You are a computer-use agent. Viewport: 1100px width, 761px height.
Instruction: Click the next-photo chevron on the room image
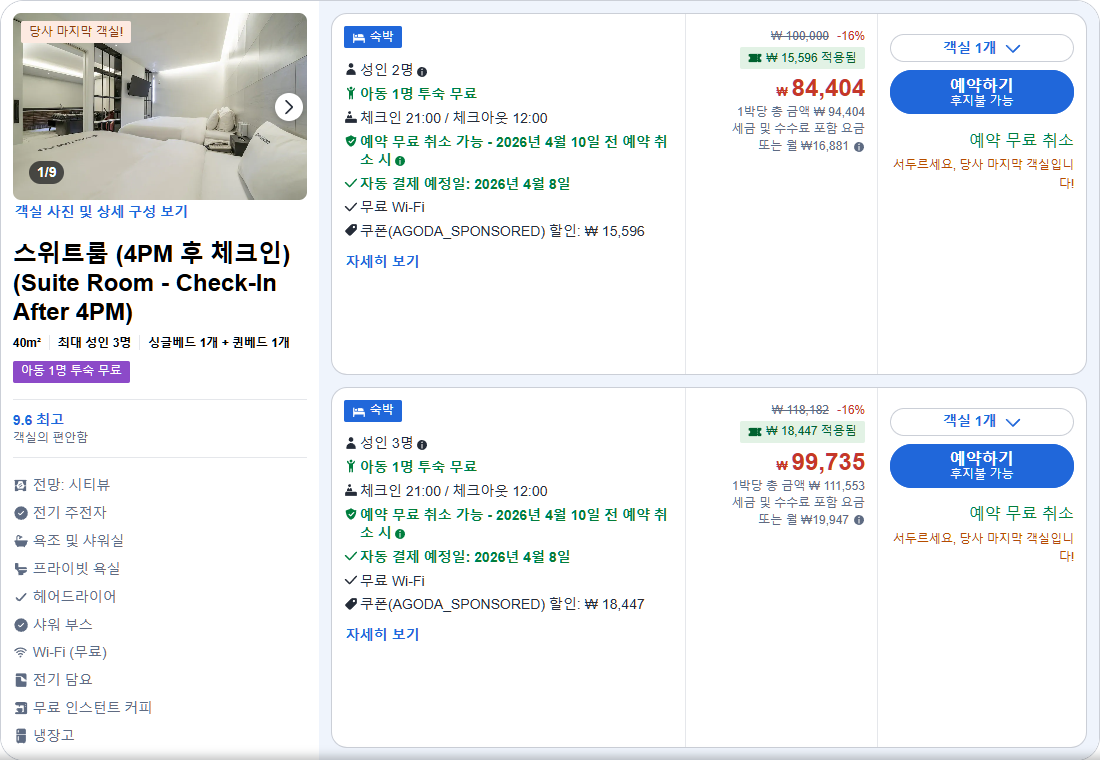tap(288, 106)
